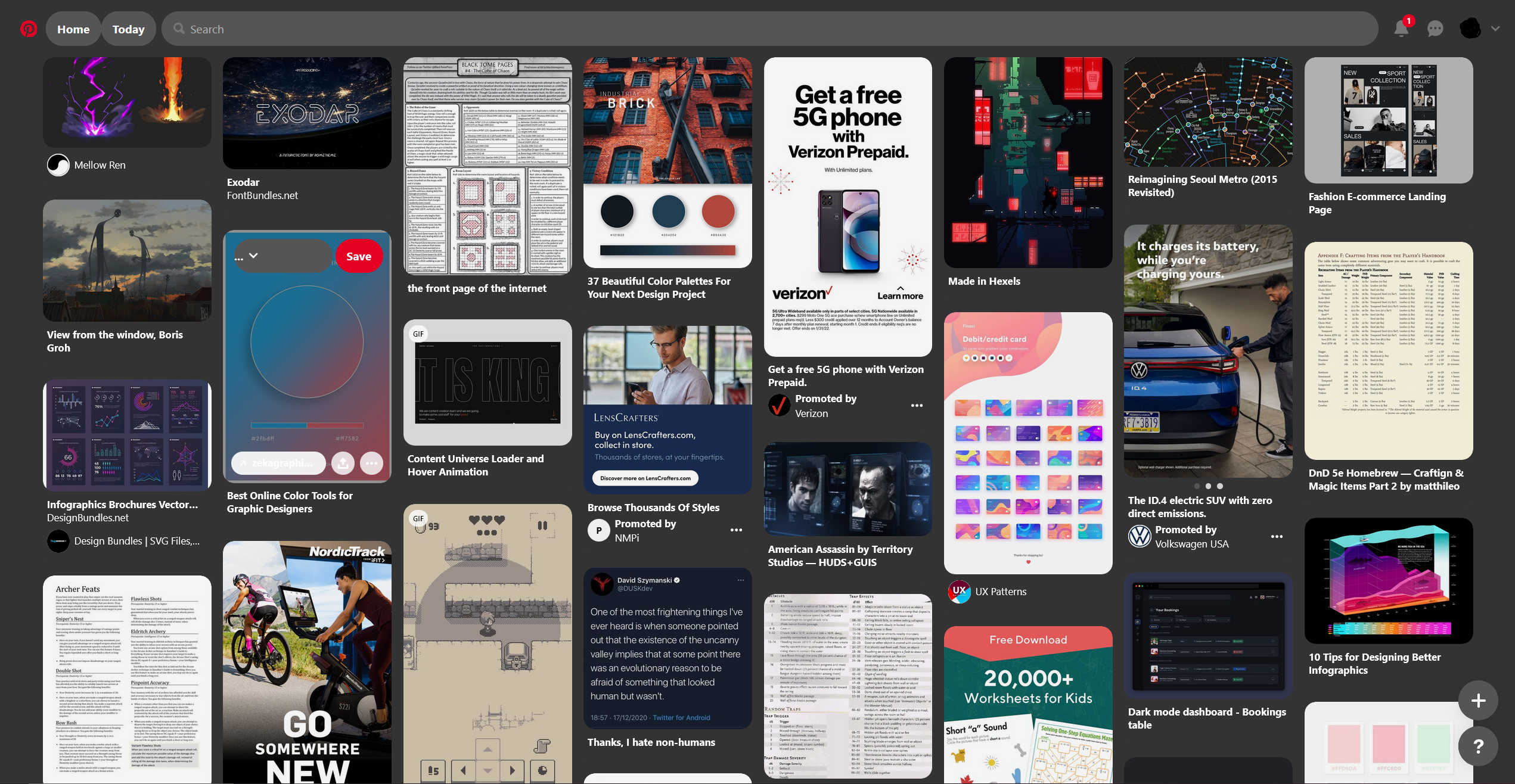
Task: Open DnD 5e Homebrew crafting pin title
Action: (1386, 480)
